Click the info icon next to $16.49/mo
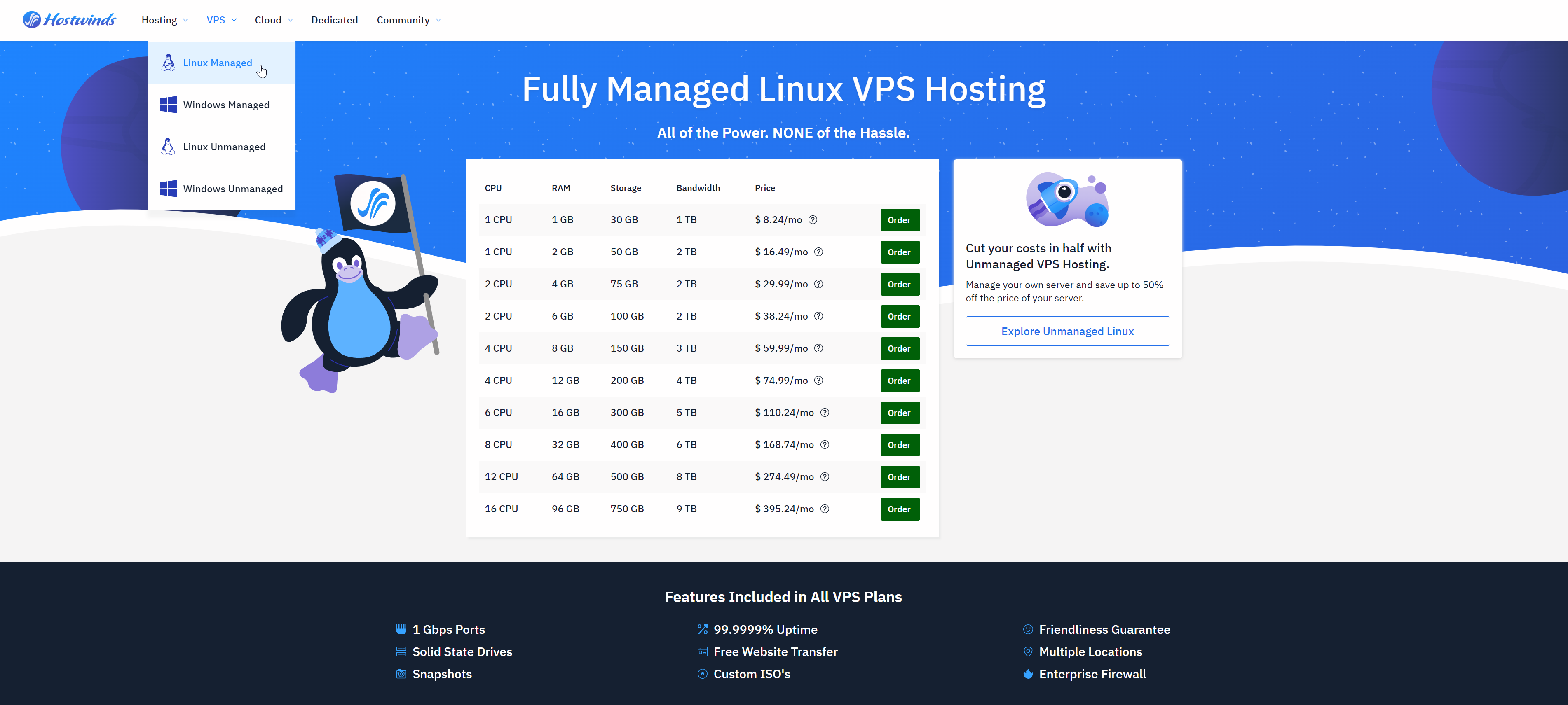Viewport: 1568px width, 705px height. [819, 252]
